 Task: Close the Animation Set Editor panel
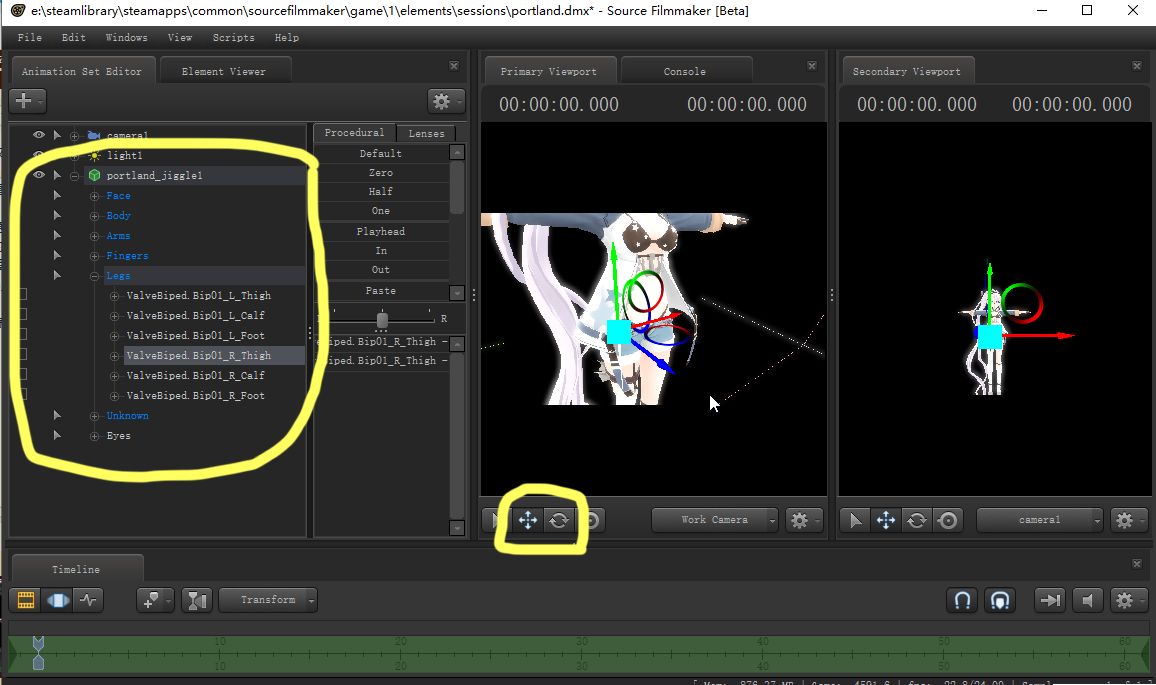pos(454,66)
